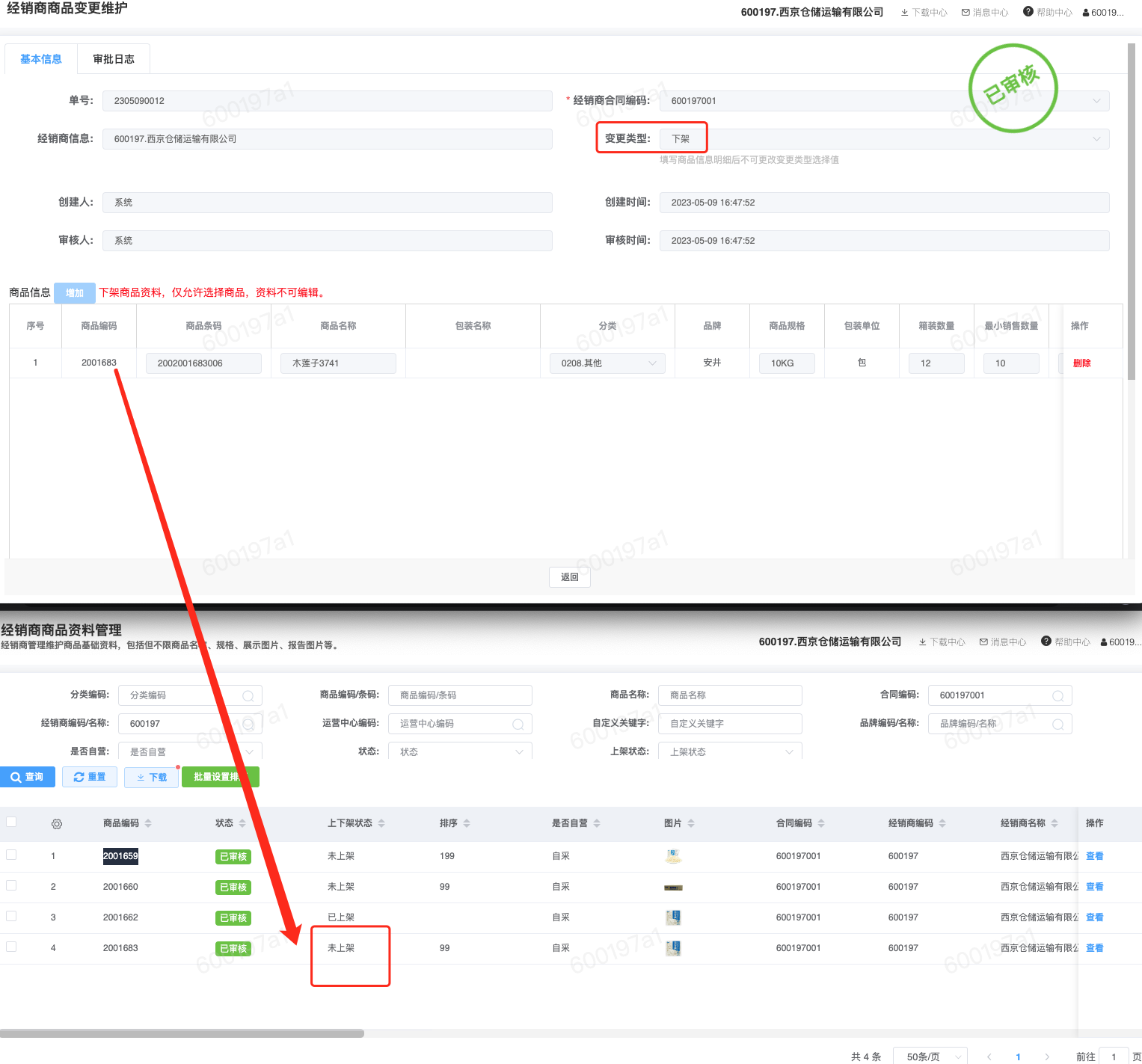
Task: Check the row checkbox for product 2001659
Action: (x=11, y=855)
